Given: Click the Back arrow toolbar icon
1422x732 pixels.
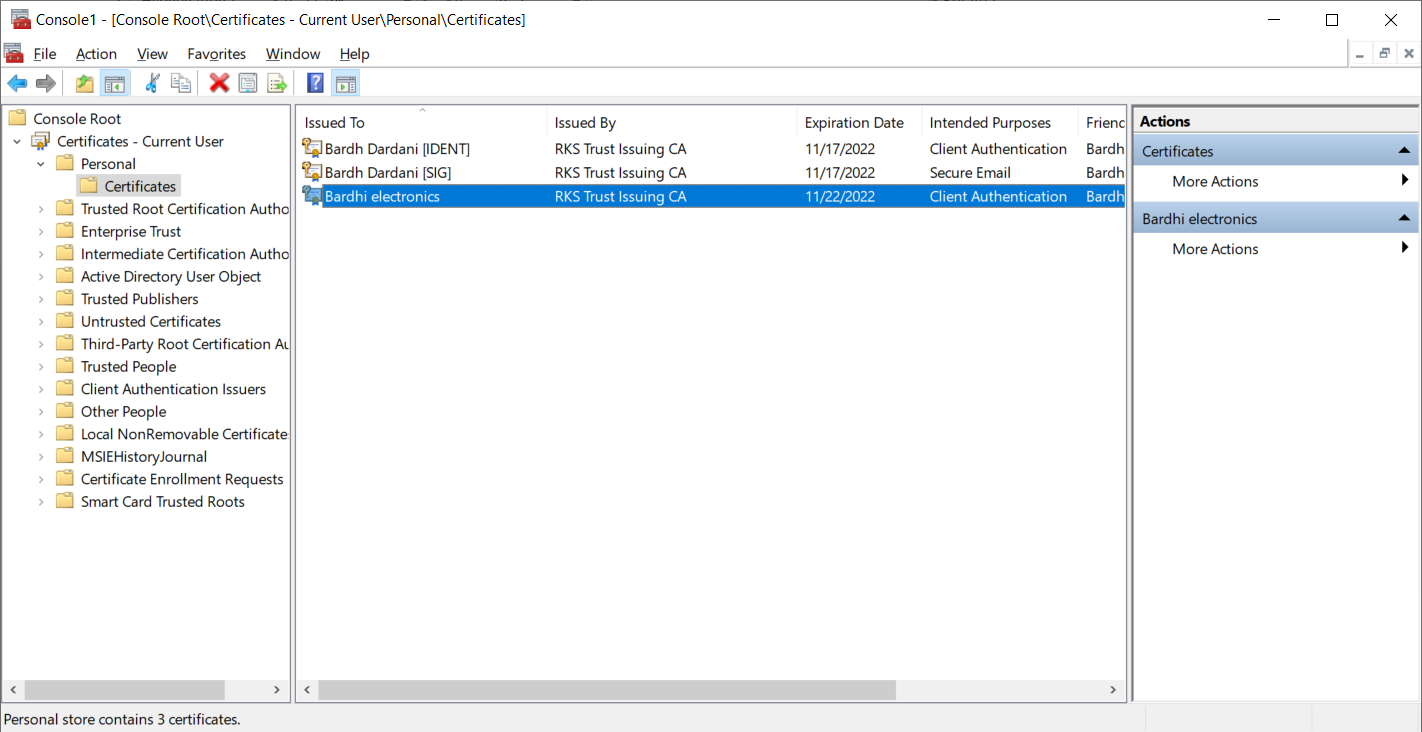Looking at the screenshot, I should point(17,84).
